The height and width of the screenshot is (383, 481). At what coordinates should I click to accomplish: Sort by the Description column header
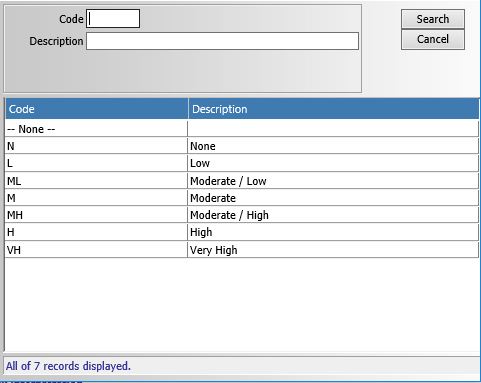(334, 109)
